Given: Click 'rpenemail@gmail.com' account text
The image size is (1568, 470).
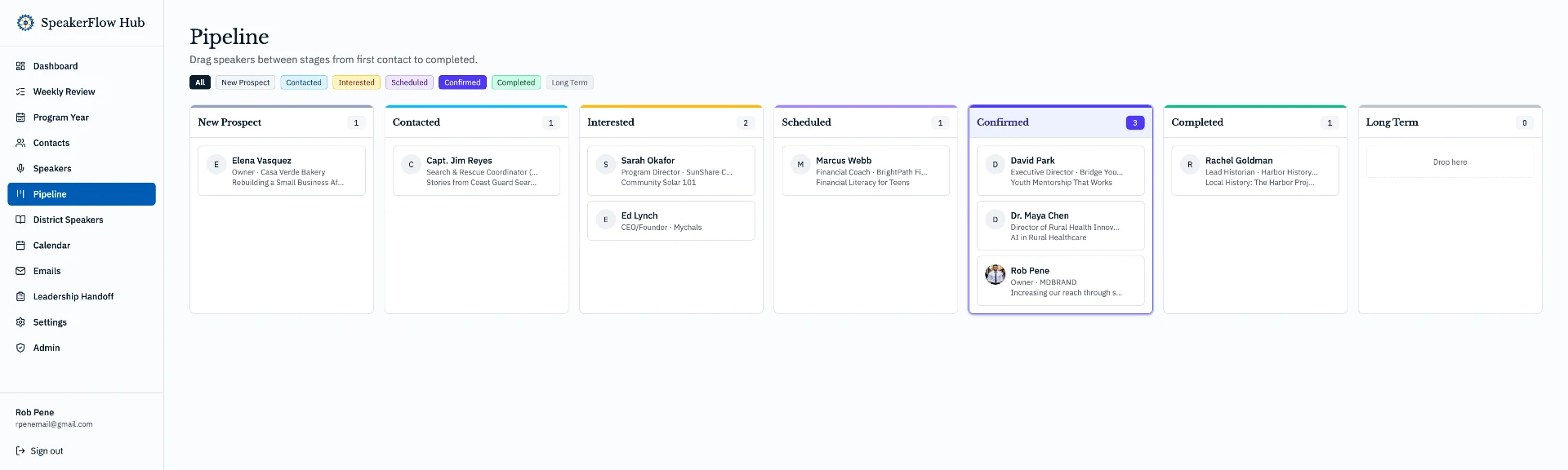Looking at the screenshot, I should (54, 424).
